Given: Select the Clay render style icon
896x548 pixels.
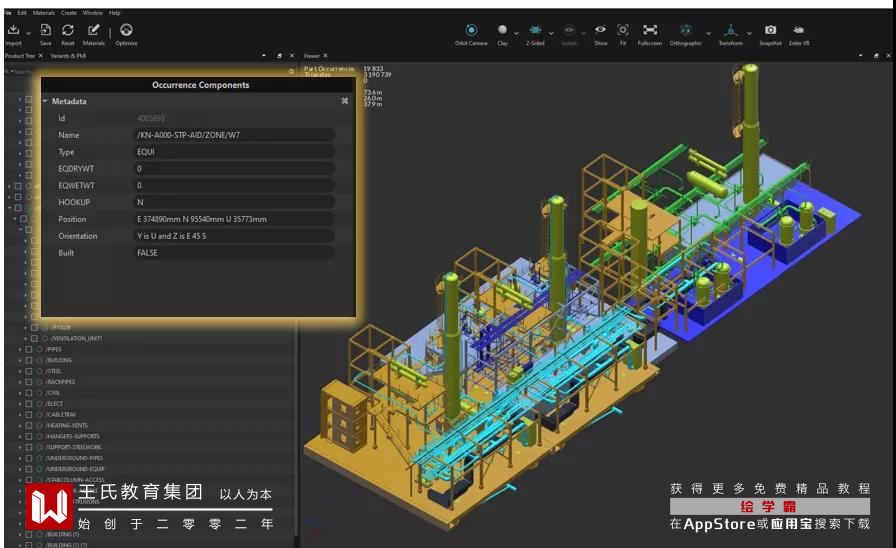Looking at the screenshot, I should point(502,30).
